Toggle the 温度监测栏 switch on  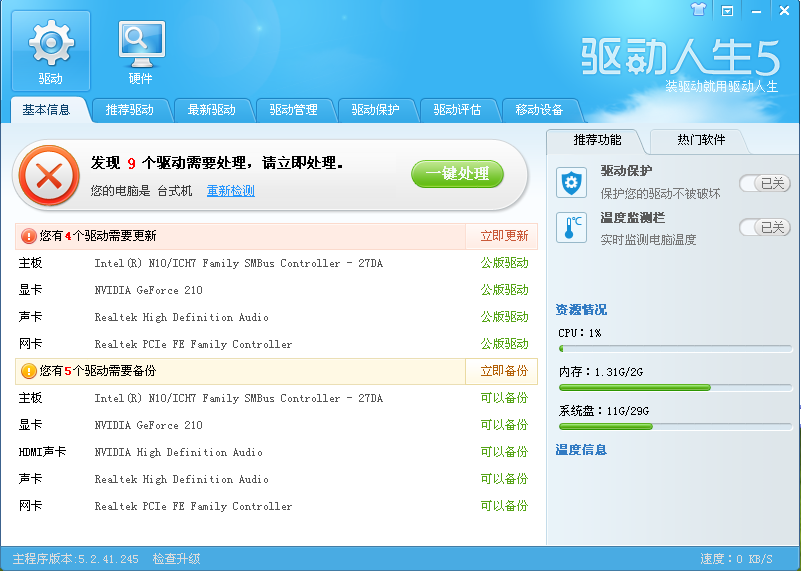tap(765, 227)
